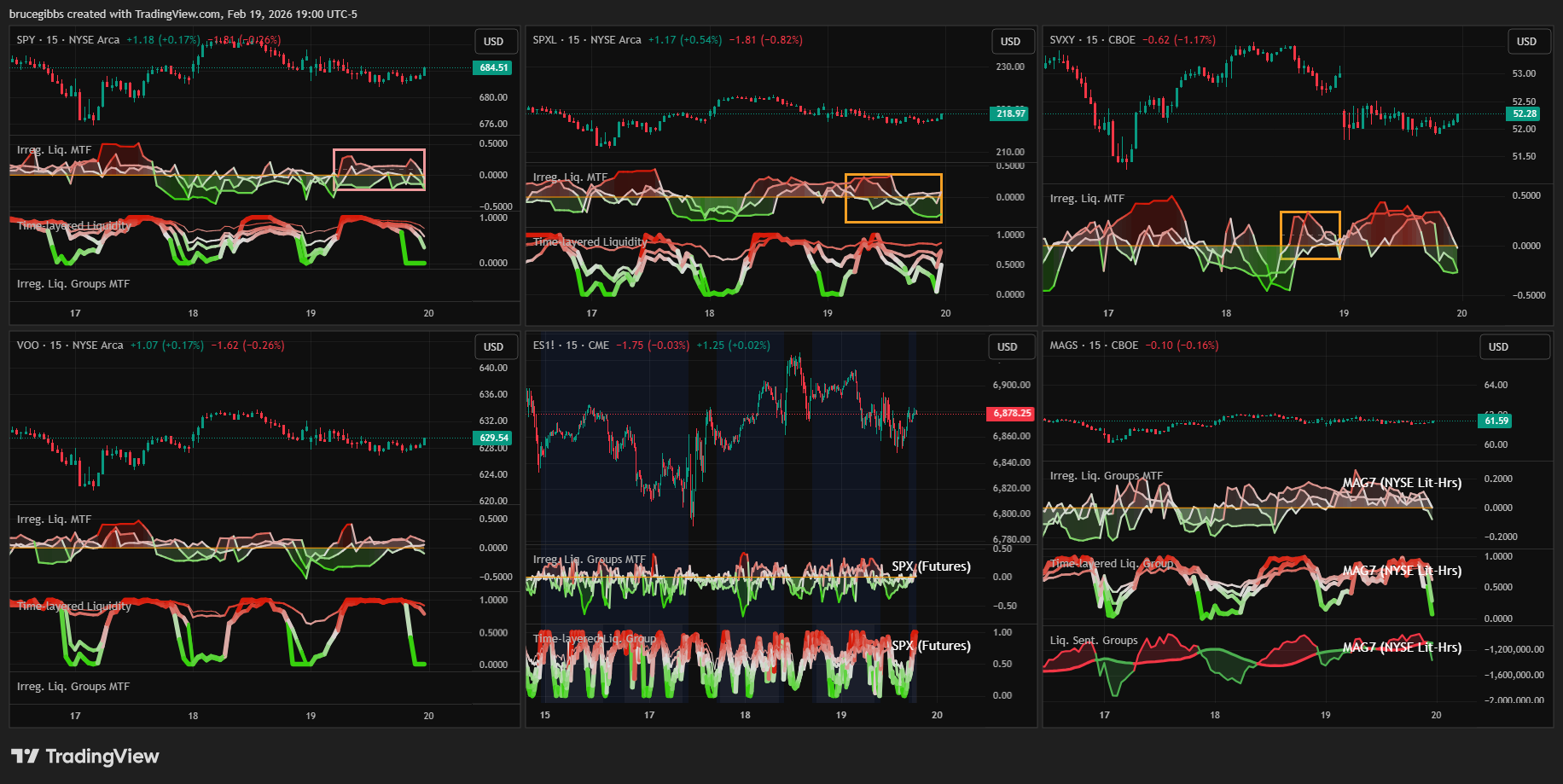Select the orange rectangle on the SVXY indicator
Screen dimensions: 1563x784
1310,213
